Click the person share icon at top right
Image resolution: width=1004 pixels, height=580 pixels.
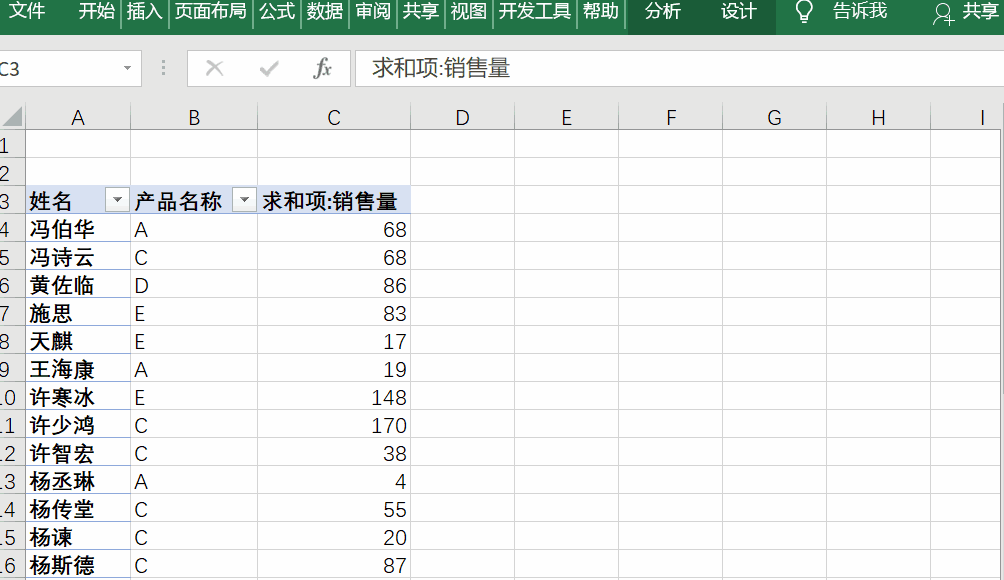(x=943, y=13)
